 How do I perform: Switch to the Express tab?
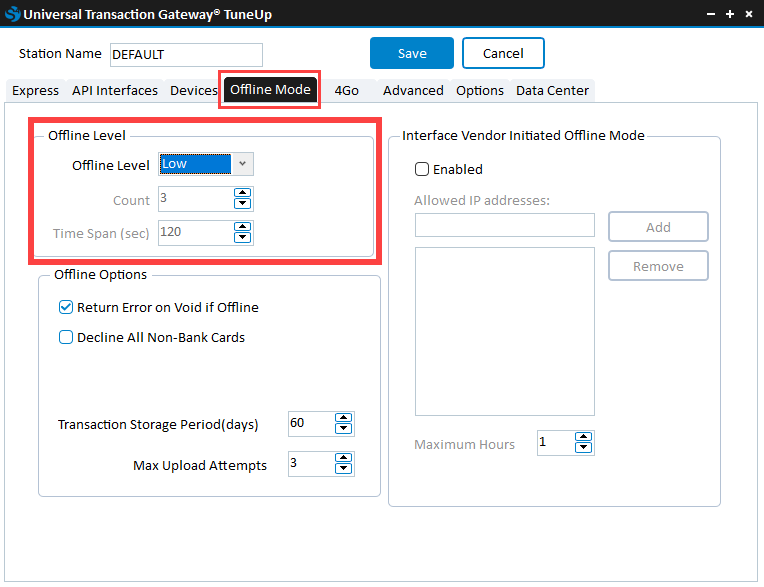(x=36, y=91)
